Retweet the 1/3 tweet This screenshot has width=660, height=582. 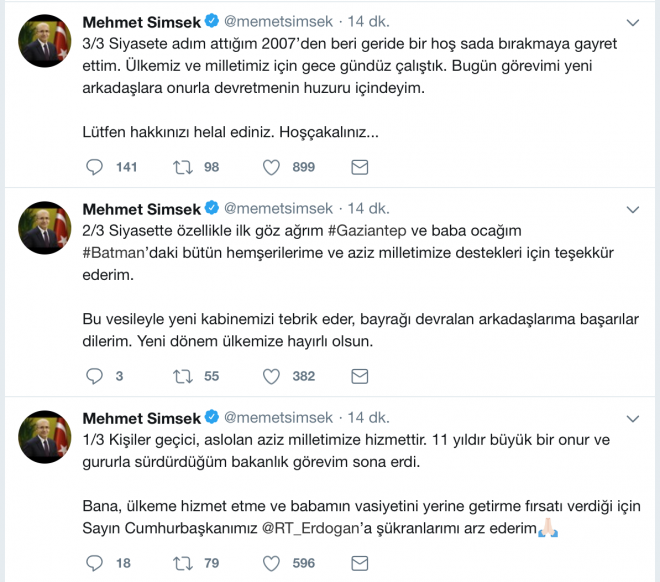[183, 563]
